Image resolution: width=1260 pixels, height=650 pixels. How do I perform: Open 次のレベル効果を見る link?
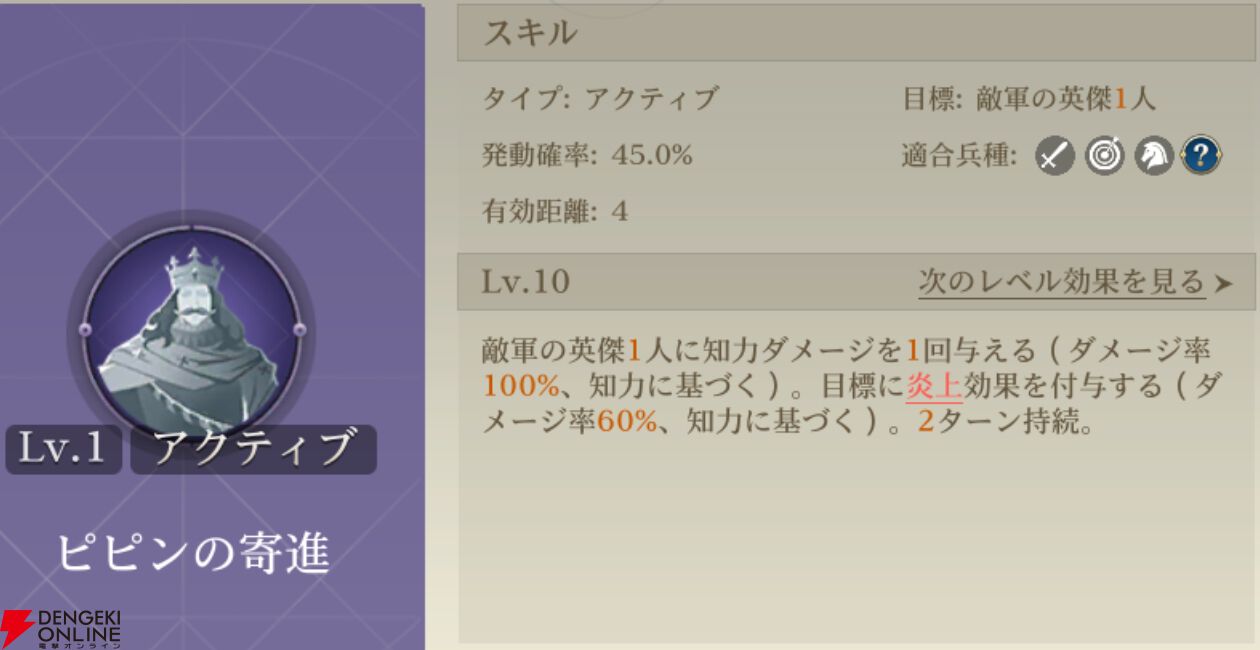(1061, 282)
